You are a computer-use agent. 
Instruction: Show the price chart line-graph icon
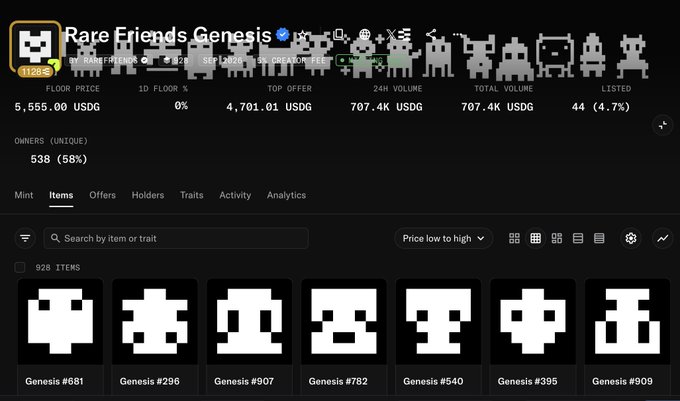coord(663,238)
